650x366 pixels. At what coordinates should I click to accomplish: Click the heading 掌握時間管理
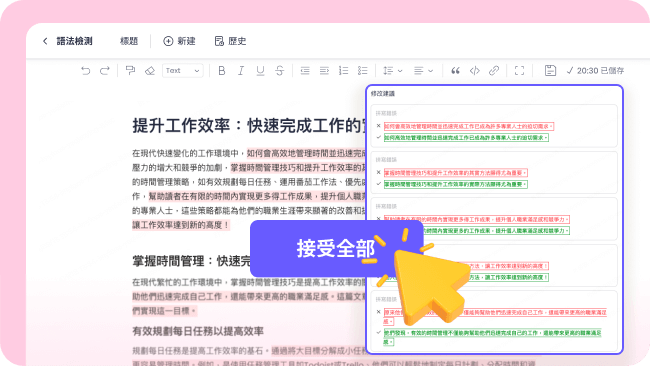coord(192,261)
